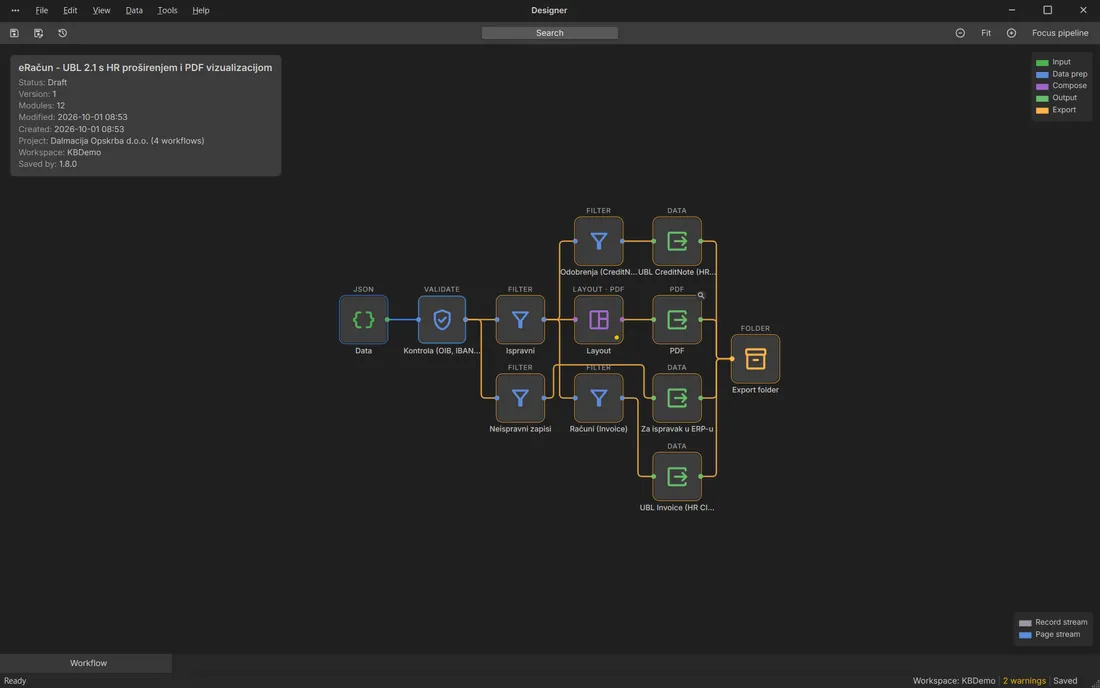Select the UBL Invoice data output node
Viewport: 1100px width, 688px height.
pos(677,477)
